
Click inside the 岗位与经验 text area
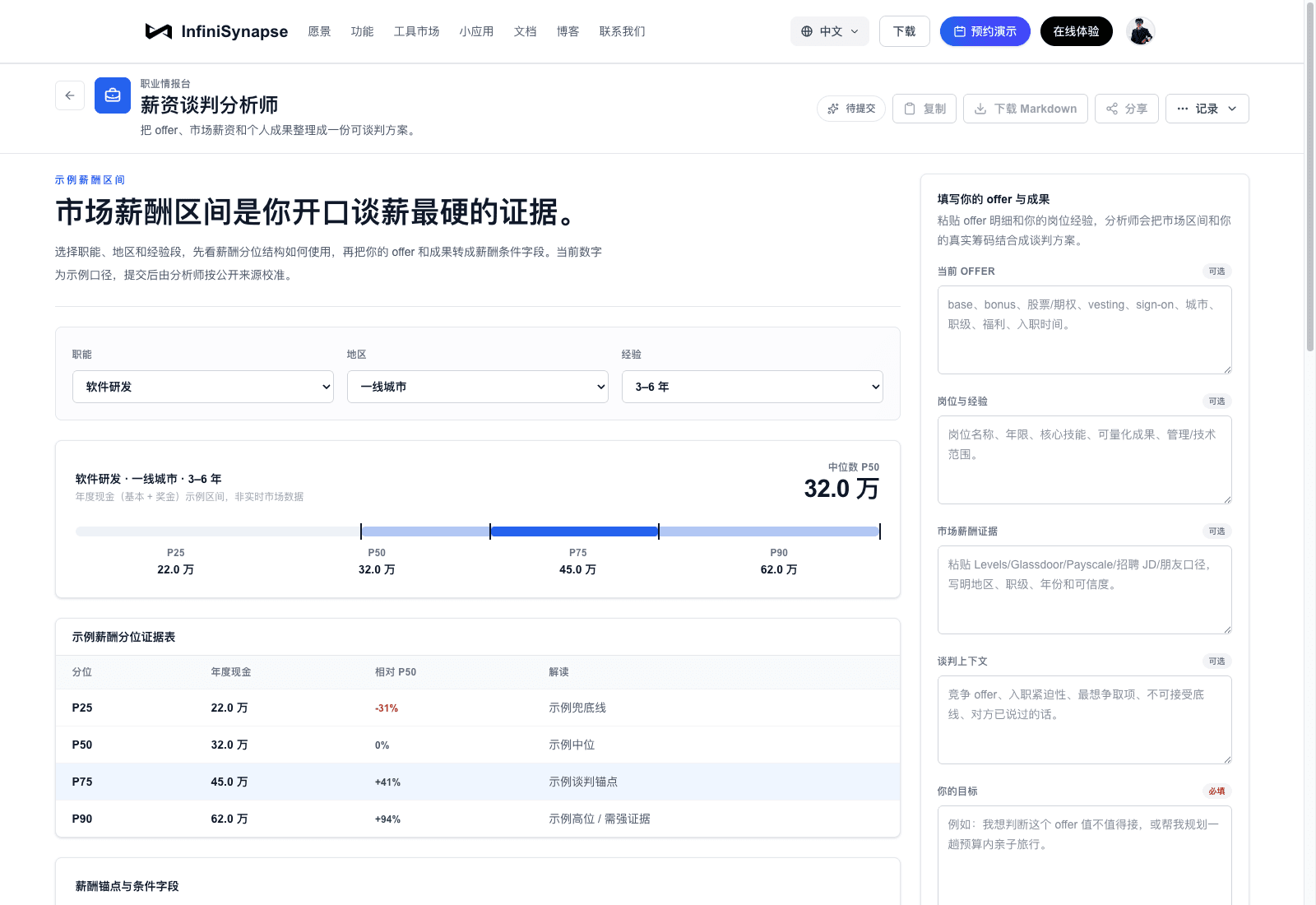[1085, 460]
